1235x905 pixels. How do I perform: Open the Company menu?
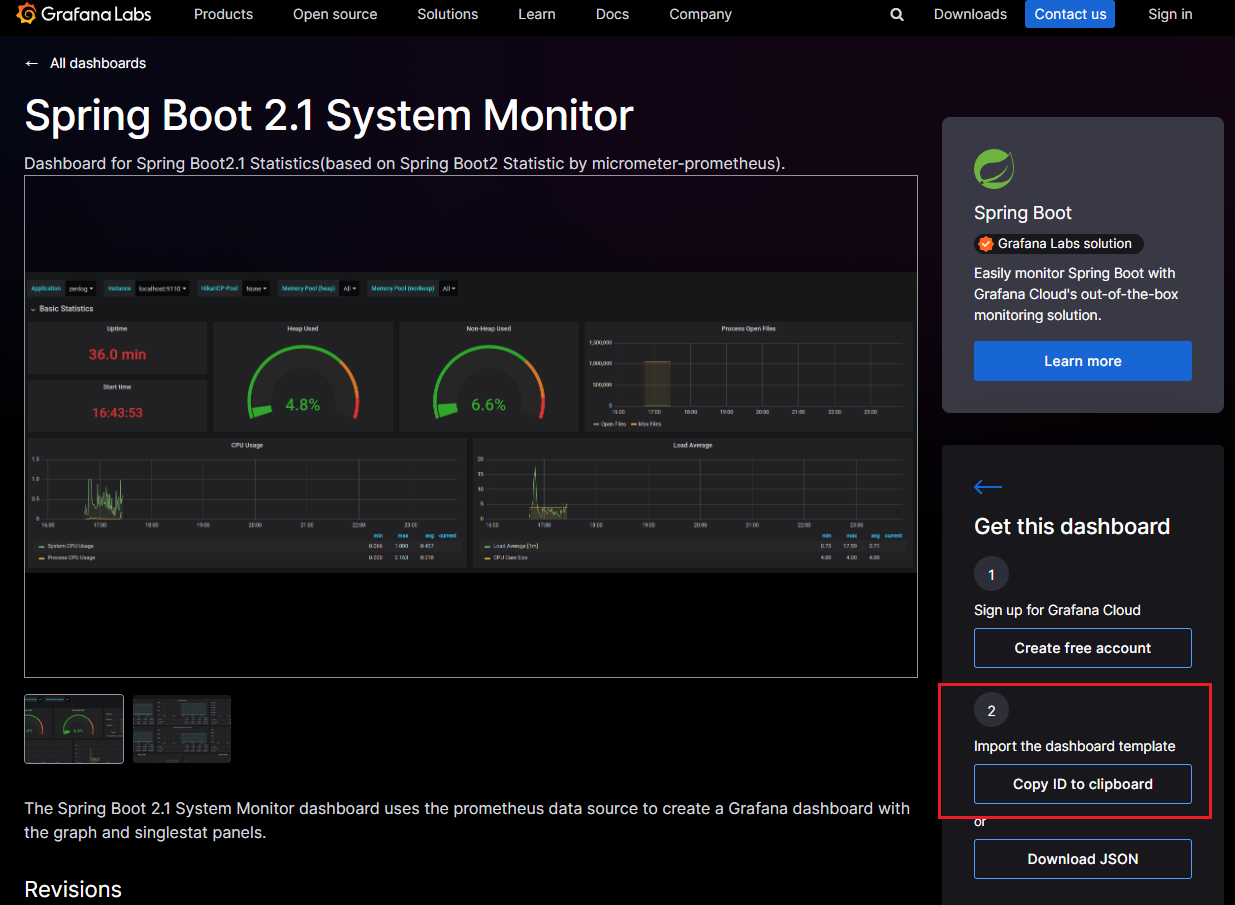tap(700, 14)
